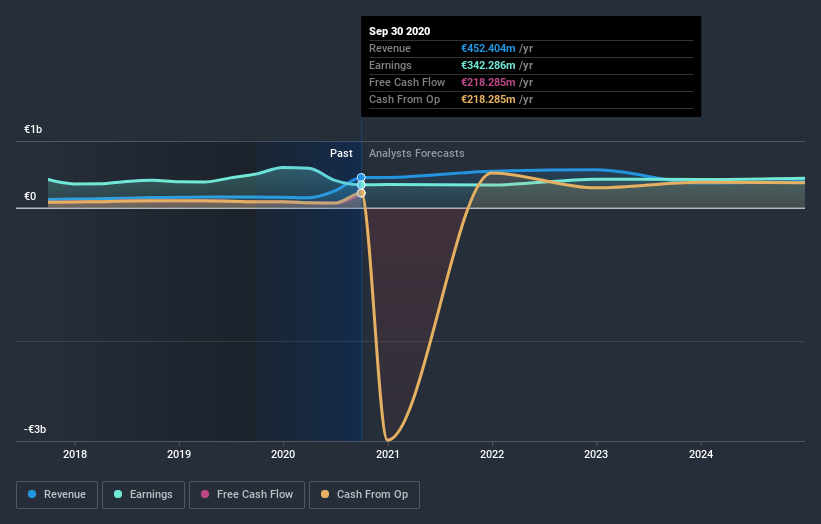
Task: Click the Past label on chart
Action: click(x=341, y=153)
